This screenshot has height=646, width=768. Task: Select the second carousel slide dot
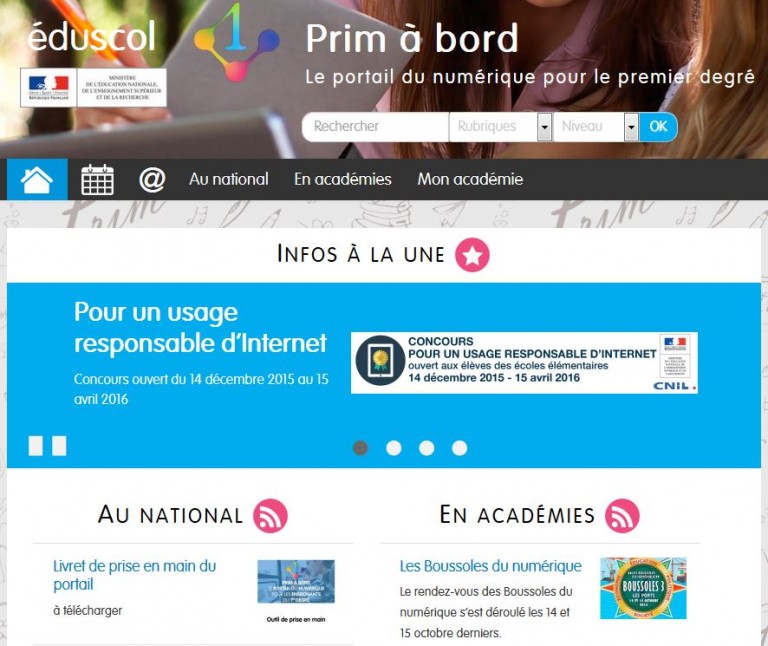point(394,448)
